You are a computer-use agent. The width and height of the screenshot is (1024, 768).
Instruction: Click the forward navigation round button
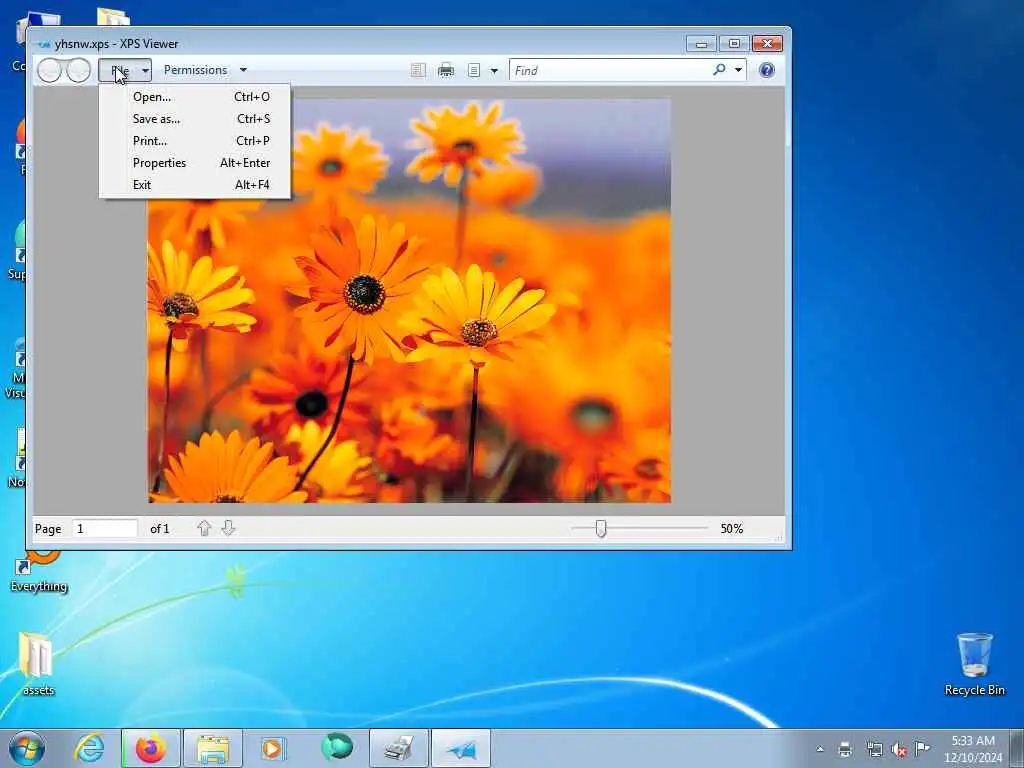click(x=78, y=70)
